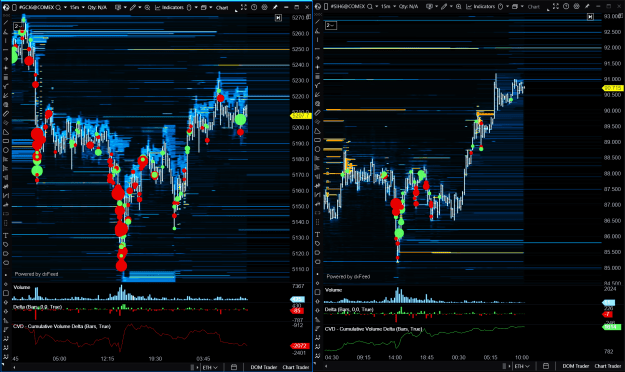Toggle the pin icon on left chart window

coord(275,7)
